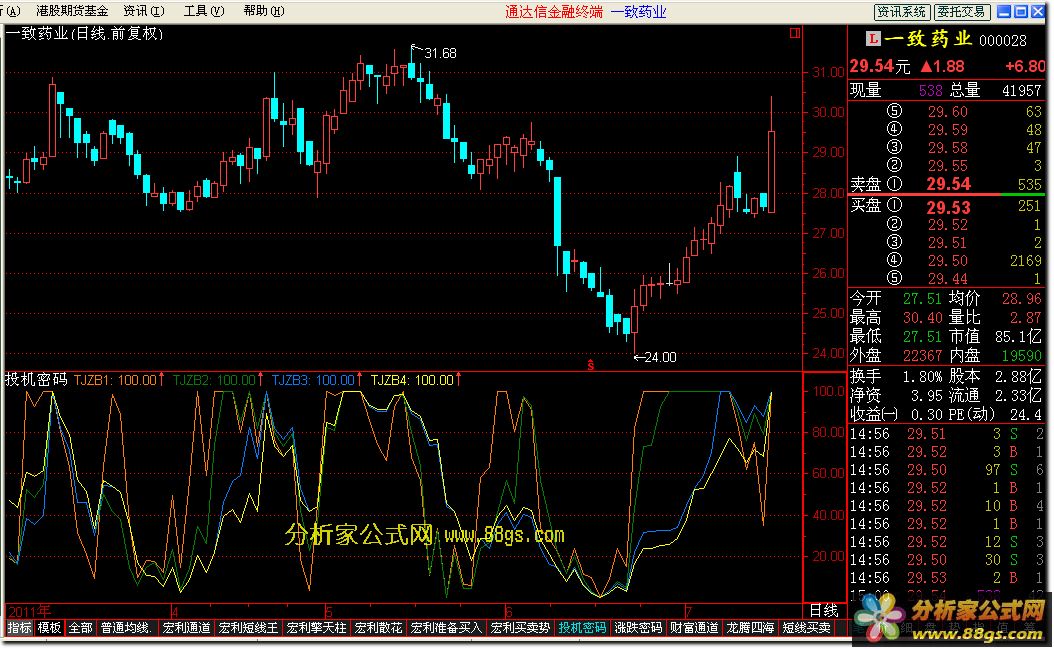The width and height of the screenshot is (1054, 649).
Task: Switch to the 宏利短线王 indicator tab
Action: 249,627
